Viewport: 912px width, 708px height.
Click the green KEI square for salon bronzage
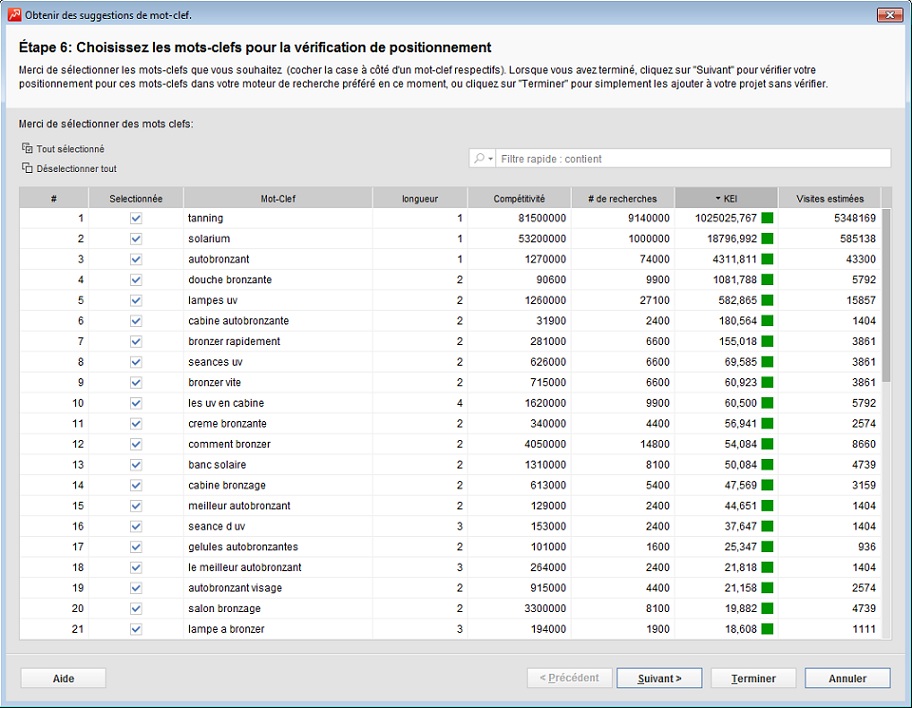click(767, 608)
